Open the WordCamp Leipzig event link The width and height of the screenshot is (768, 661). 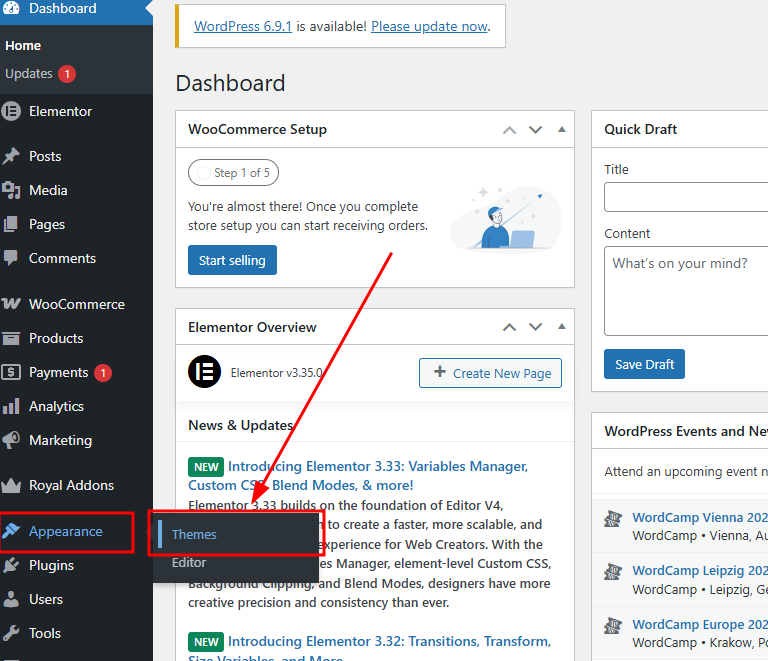tap(700, 570)
